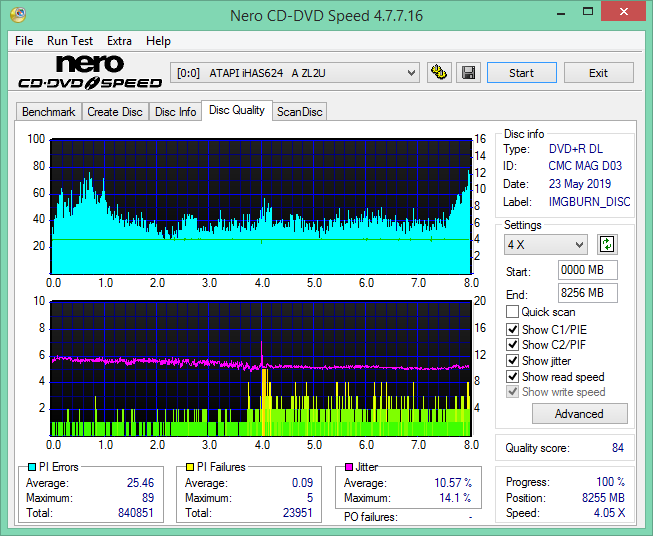This screenshot has height=536, width=653.
Task: Click the disc label IMGBURN_DISC
Action: [x=589, y=202]
